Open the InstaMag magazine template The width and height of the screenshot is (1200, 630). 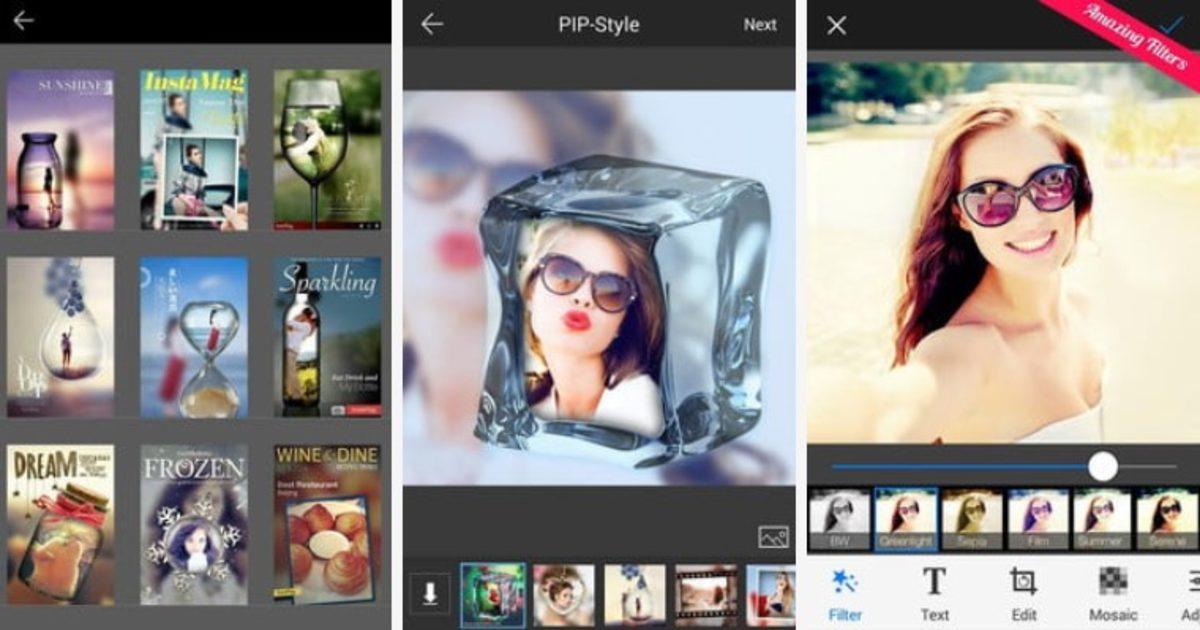194,150
